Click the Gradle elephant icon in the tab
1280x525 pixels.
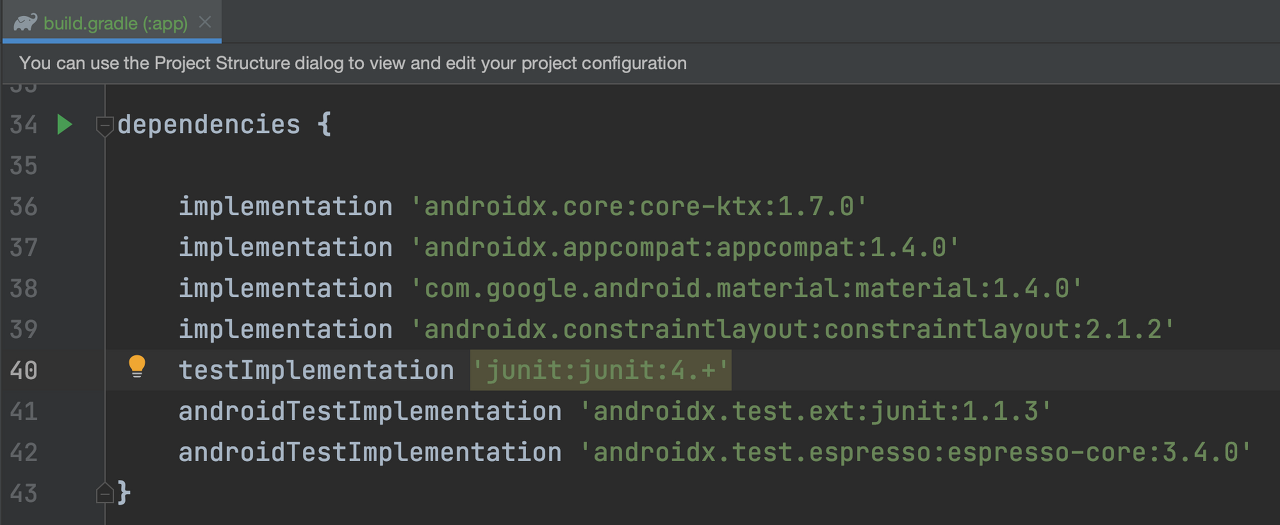coord(26,22)
